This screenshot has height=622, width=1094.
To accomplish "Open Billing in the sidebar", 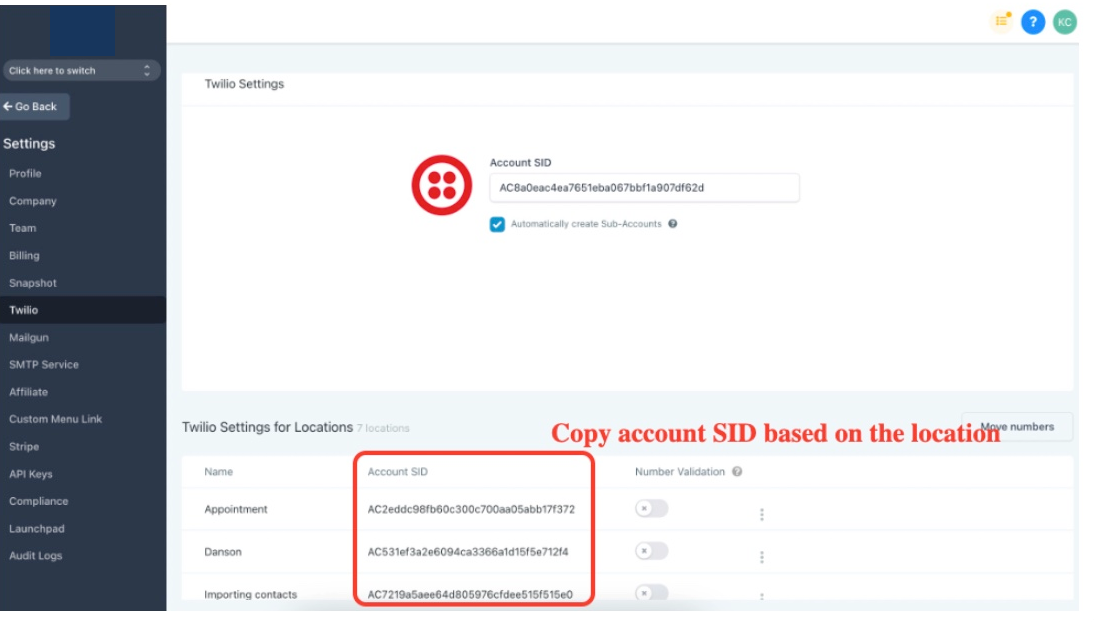I will click(x=24, y=256).
